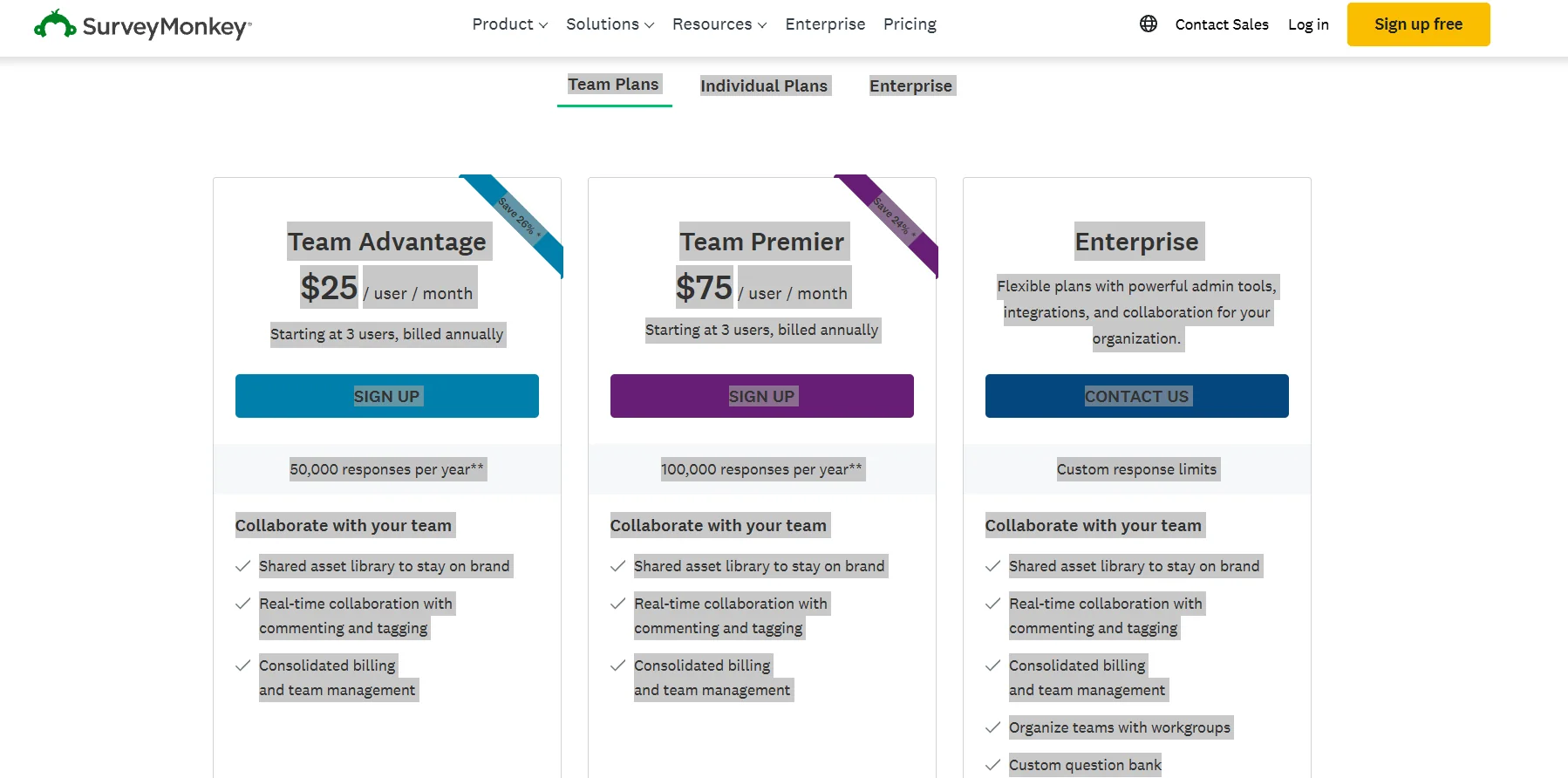Switch to the Enterprise plans tab
1568x778 pixels.
click(910, 85)
